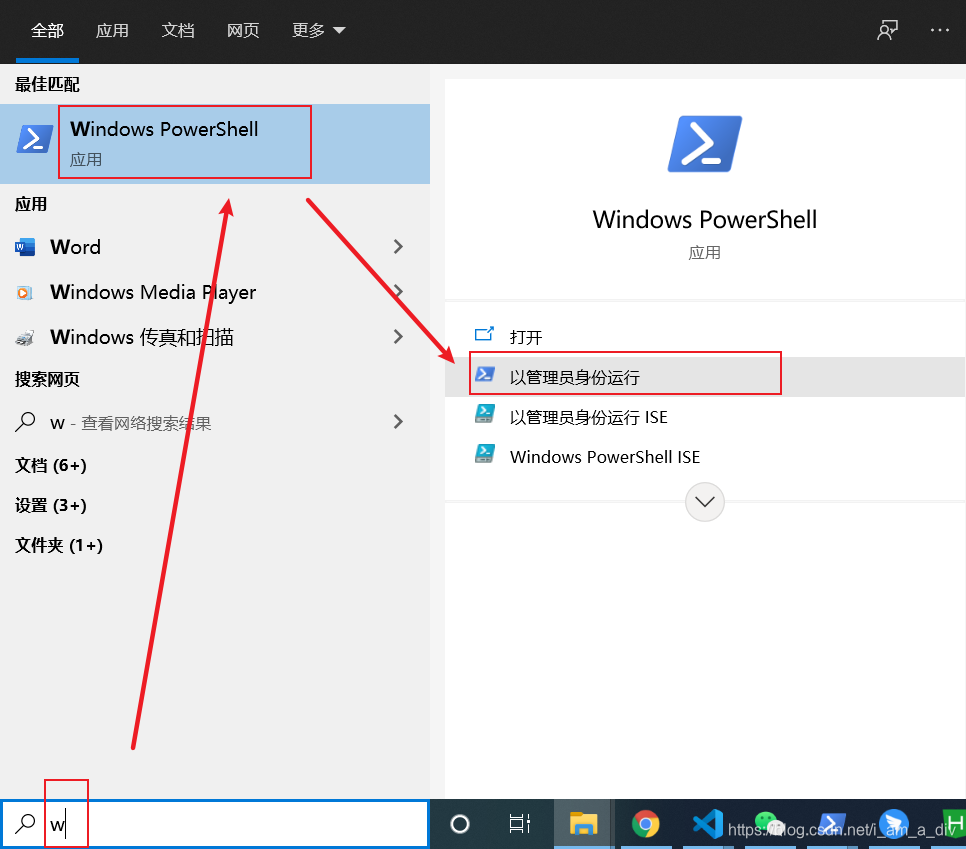Open 设置 (3+) category

(x=51, y=505)
